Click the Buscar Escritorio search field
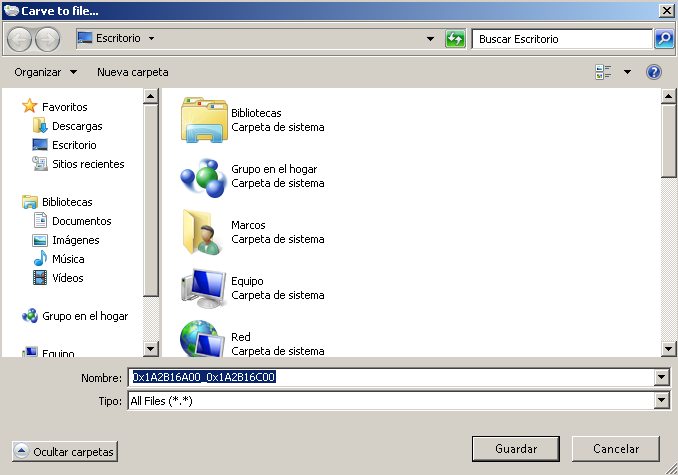Image resolution: width=678 pixels, height=475 pixels. tap(562, 39)
